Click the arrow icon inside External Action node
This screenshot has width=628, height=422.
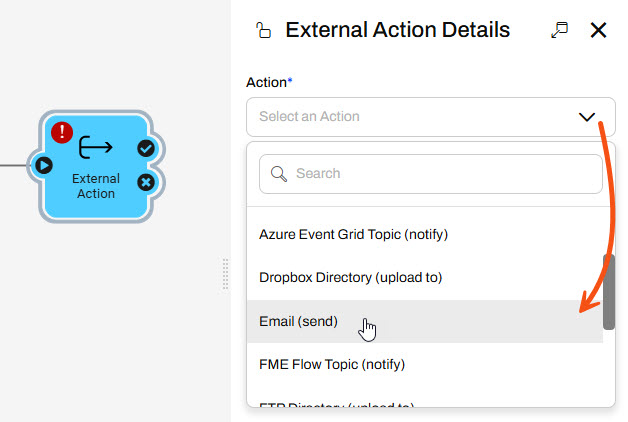[96, 149]
